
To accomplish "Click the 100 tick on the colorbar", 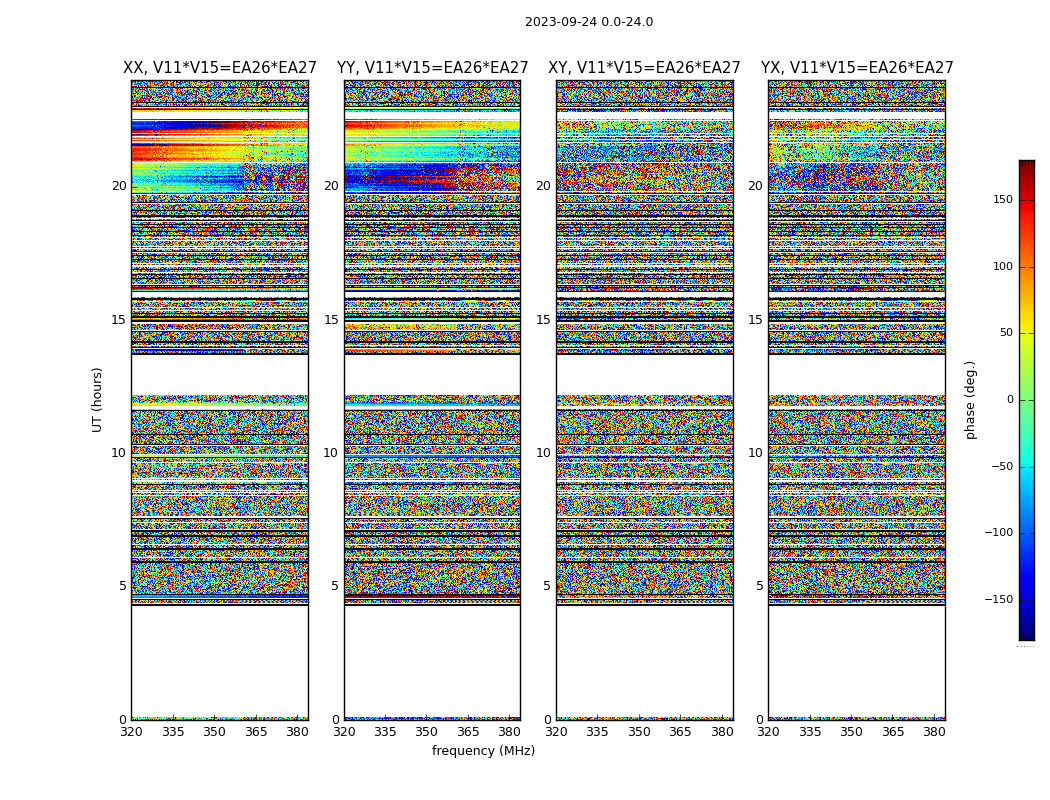I will point(1002,266).
